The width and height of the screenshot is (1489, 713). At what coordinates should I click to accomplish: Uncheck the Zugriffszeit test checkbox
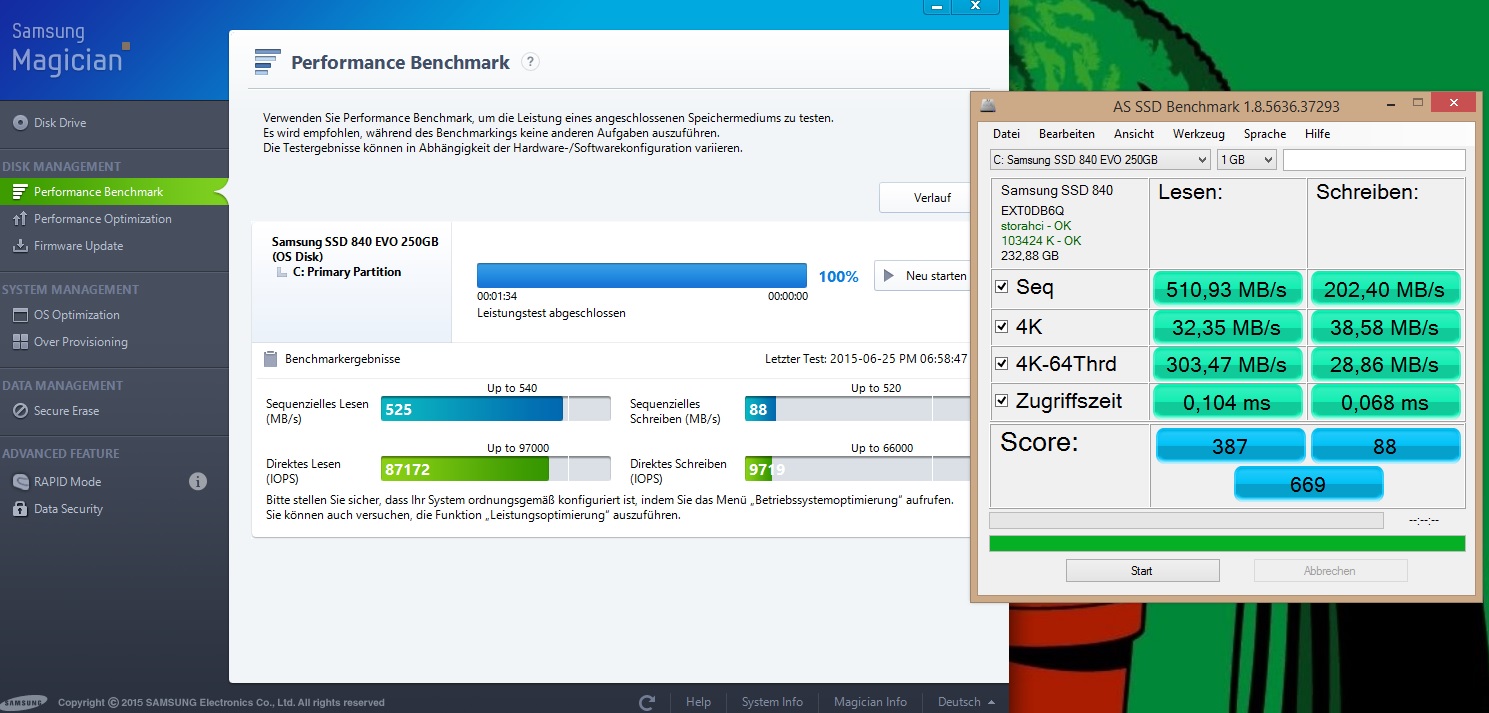tap(1002, 401)
